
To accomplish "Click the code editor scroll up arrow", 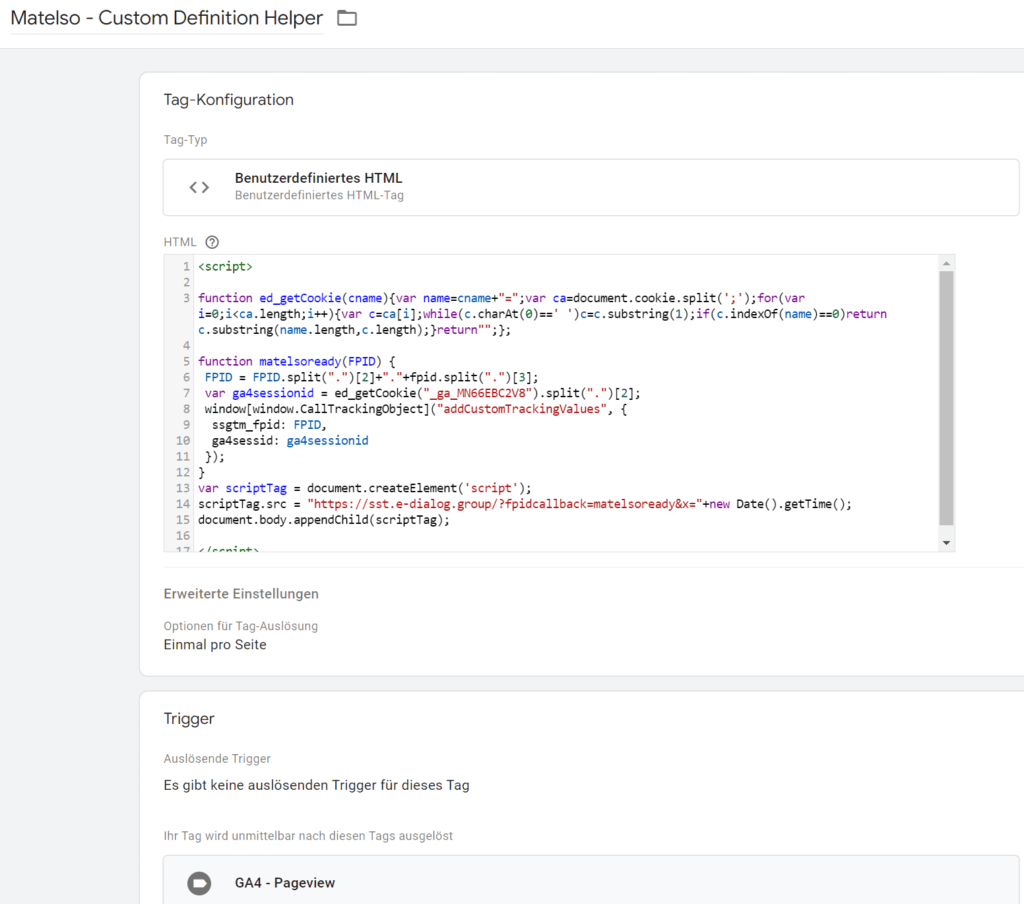I will 946,263.
